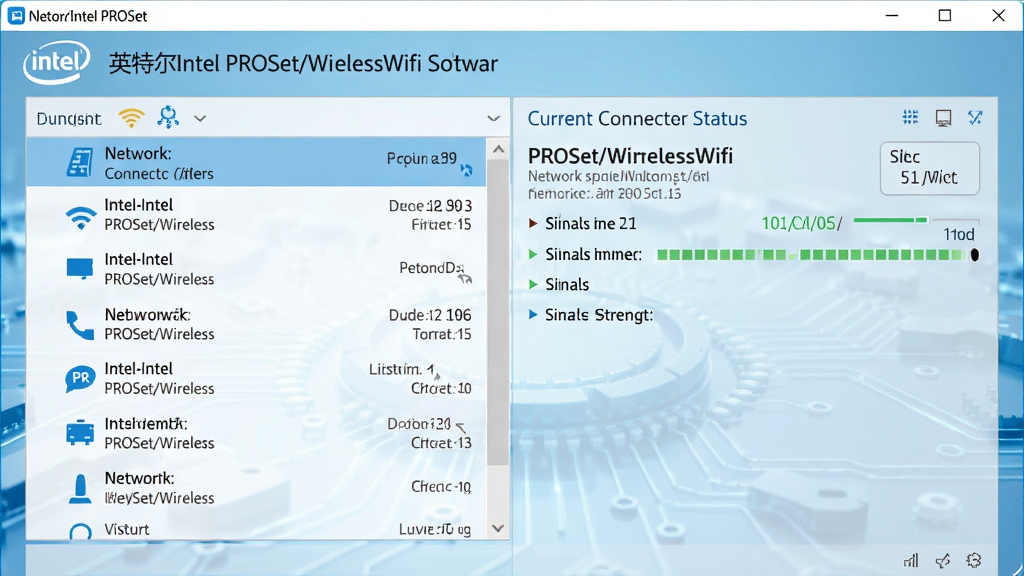This screenshot has height=576, width=1024.
Task: Click the Luvie:10 ug value
Action: click(435, 530)
